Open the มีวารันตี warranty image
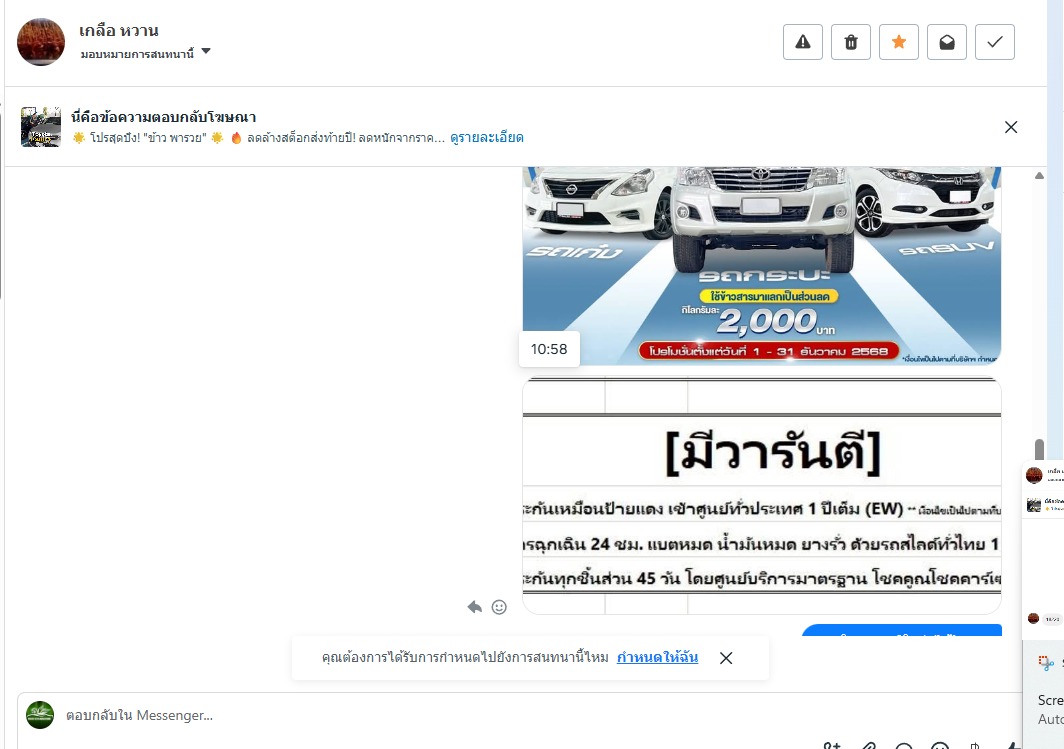1064x749 pixels. pos(761,496)
